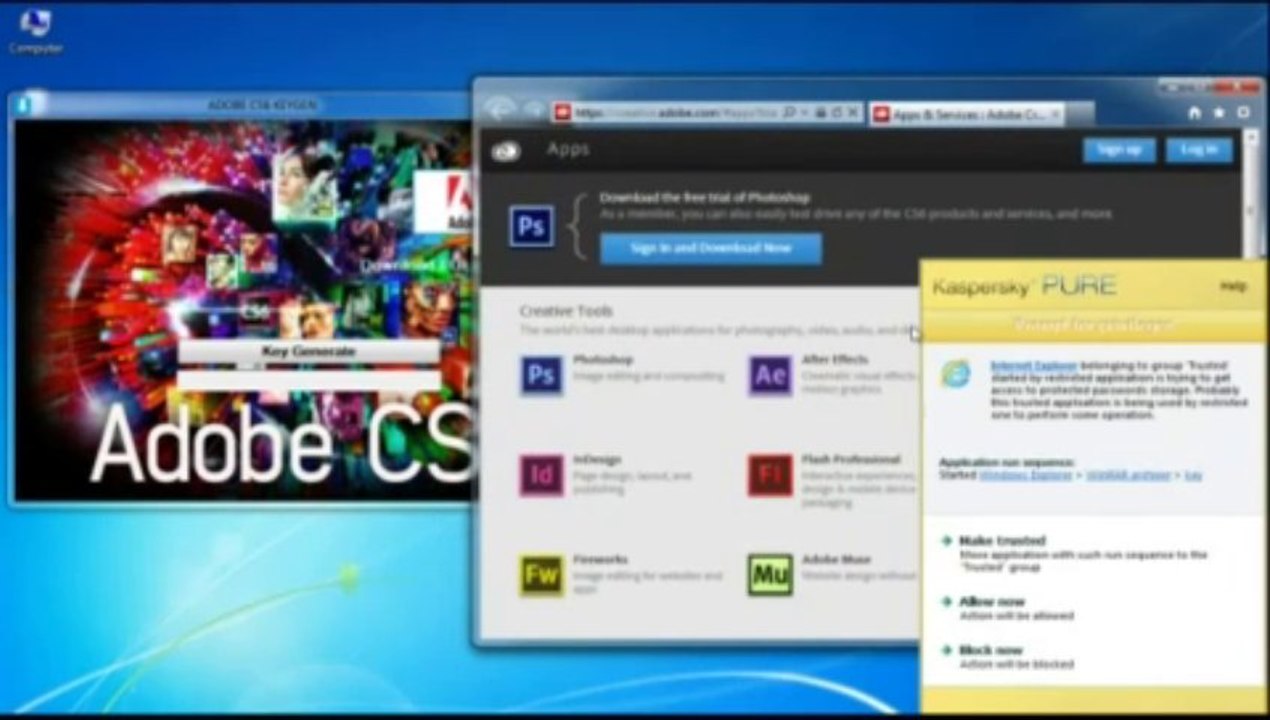Open the Computer desktop icon

point(35,30)
